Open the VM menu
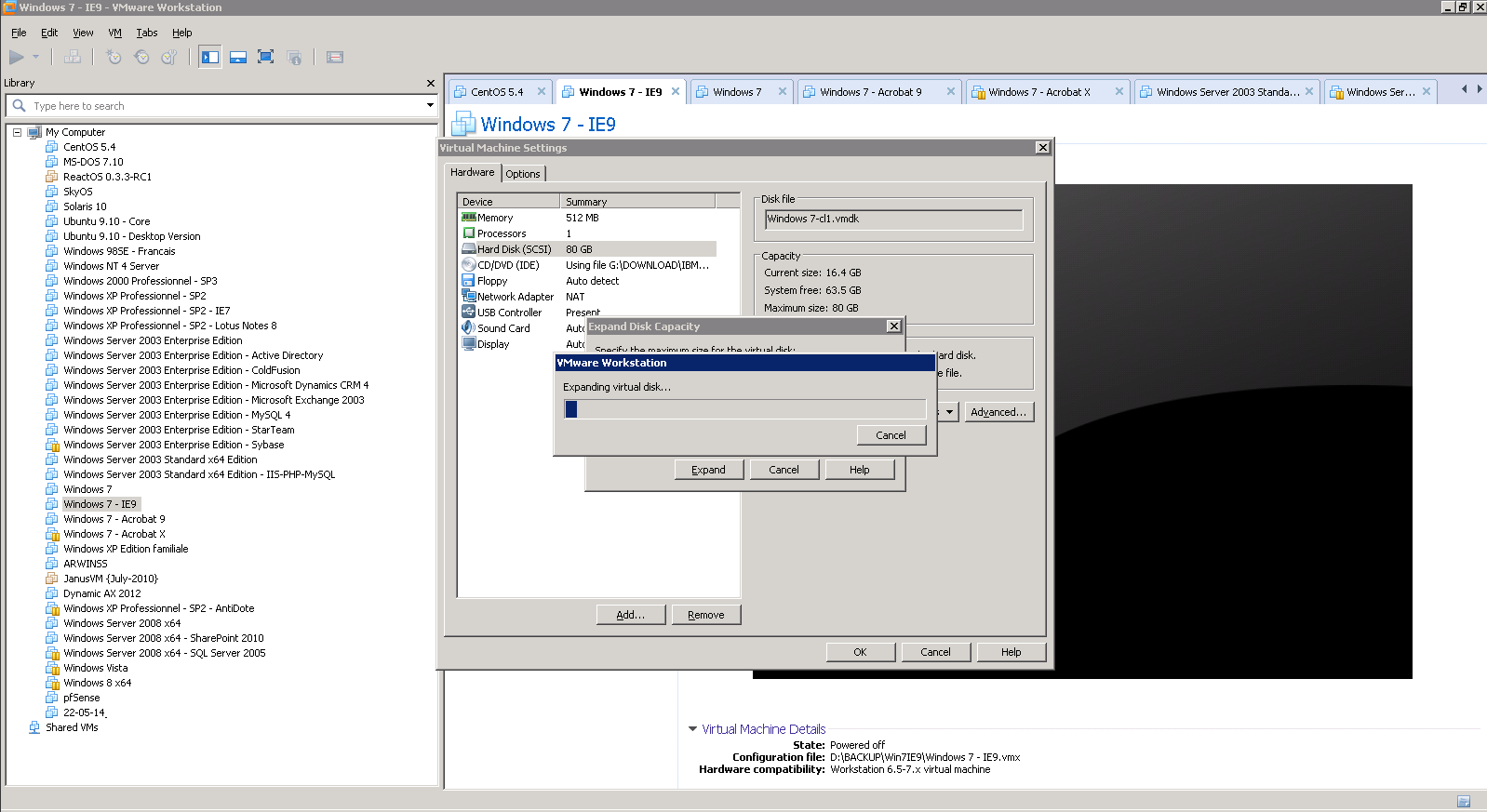The height and width of the screenshot is (812, 1487). pos(114,33)
